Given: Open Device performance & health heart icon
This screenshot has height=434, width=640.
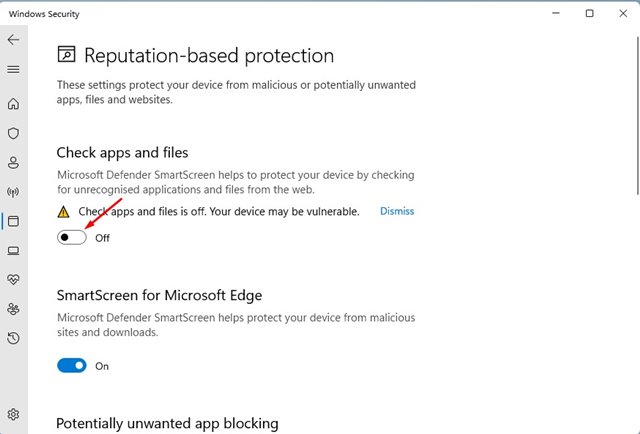Looking at the screenshot, I should pos(13,279).
